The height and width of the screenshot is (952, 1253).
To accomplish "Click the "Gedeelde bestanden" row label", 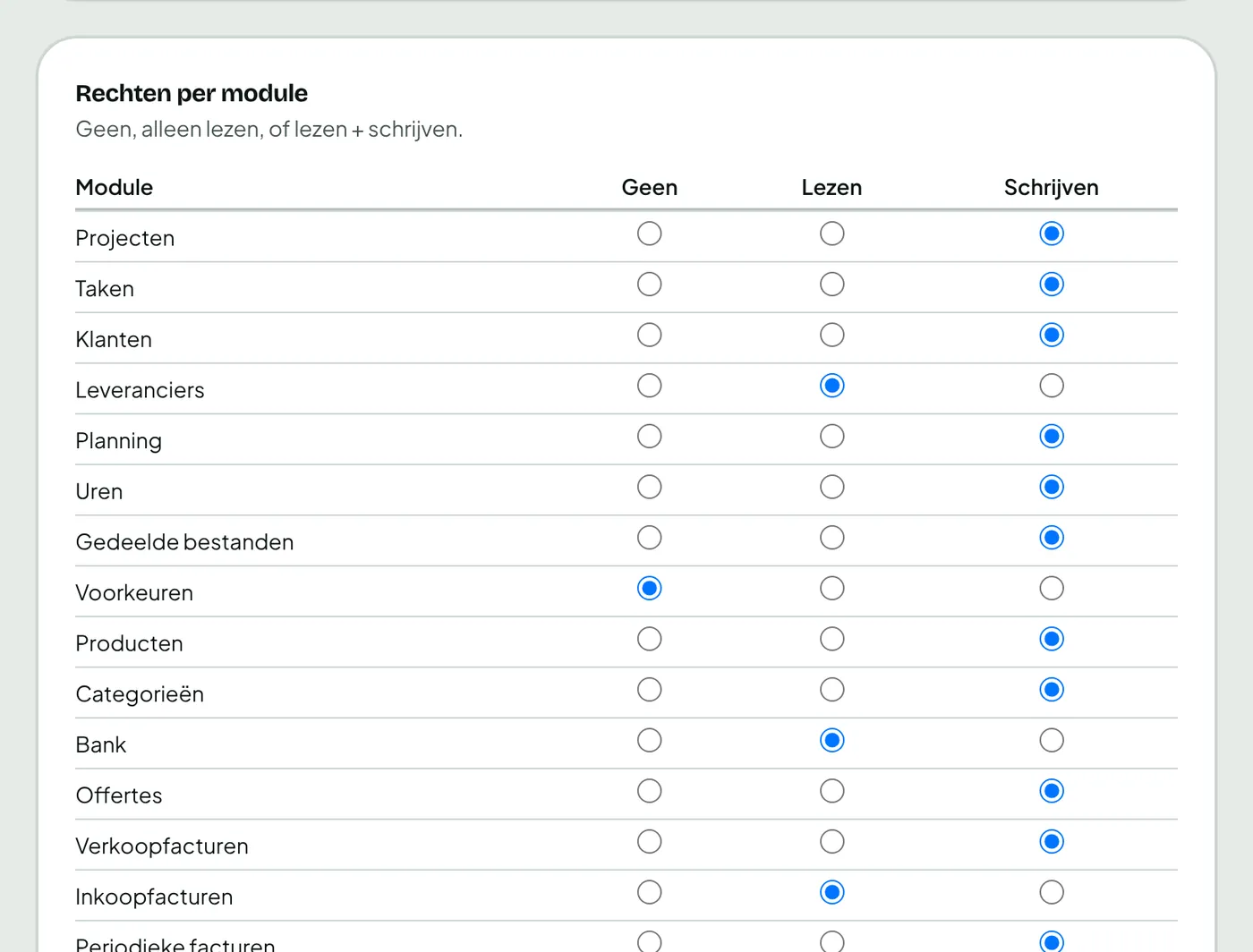I will pos(184,542).
